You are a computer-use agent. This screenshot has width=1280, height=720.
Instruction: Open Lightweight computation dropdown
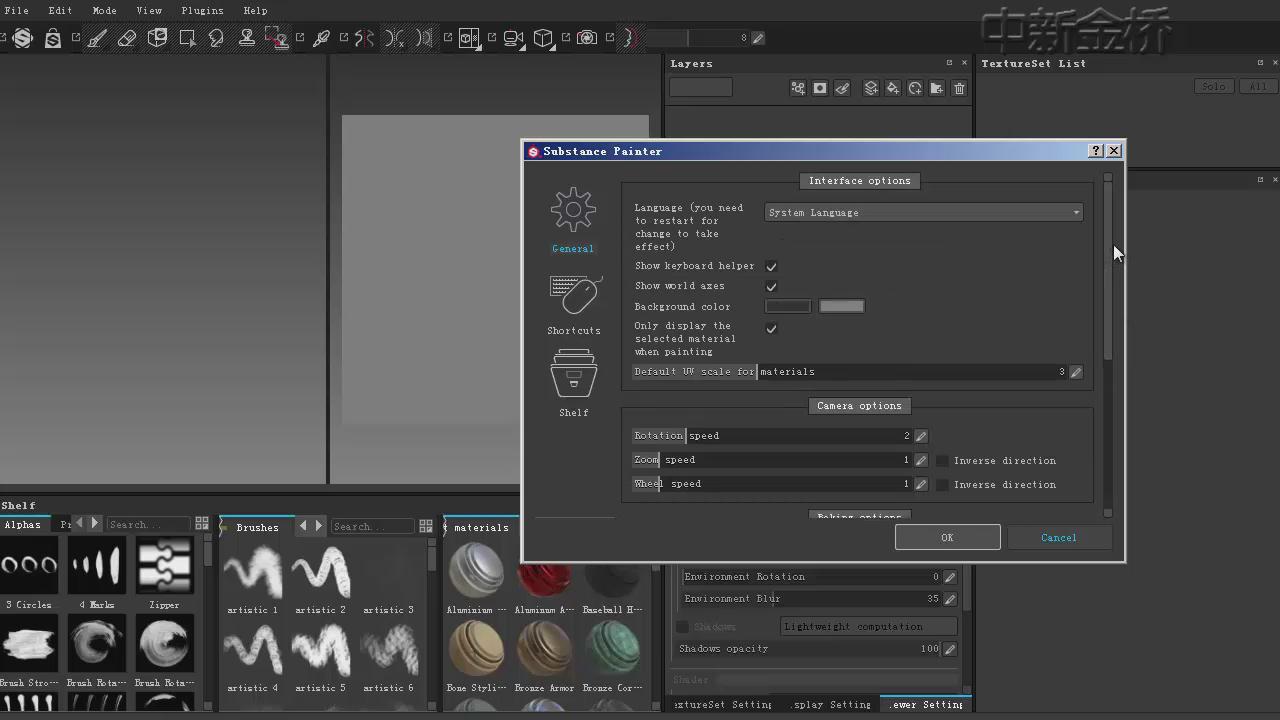[869, 626]
